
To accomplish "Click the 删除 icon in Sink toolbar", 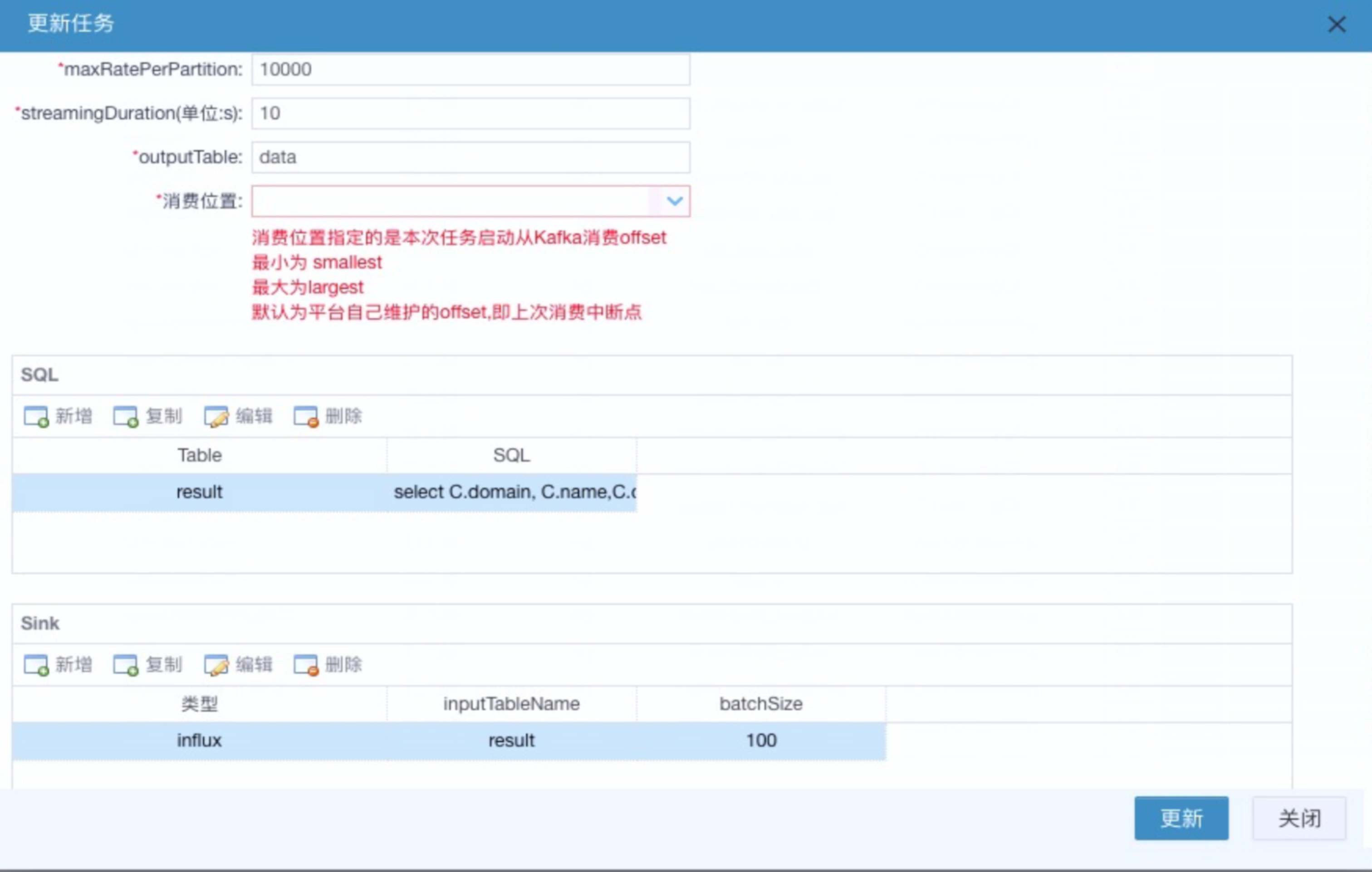I will click(x=306, y=665).
